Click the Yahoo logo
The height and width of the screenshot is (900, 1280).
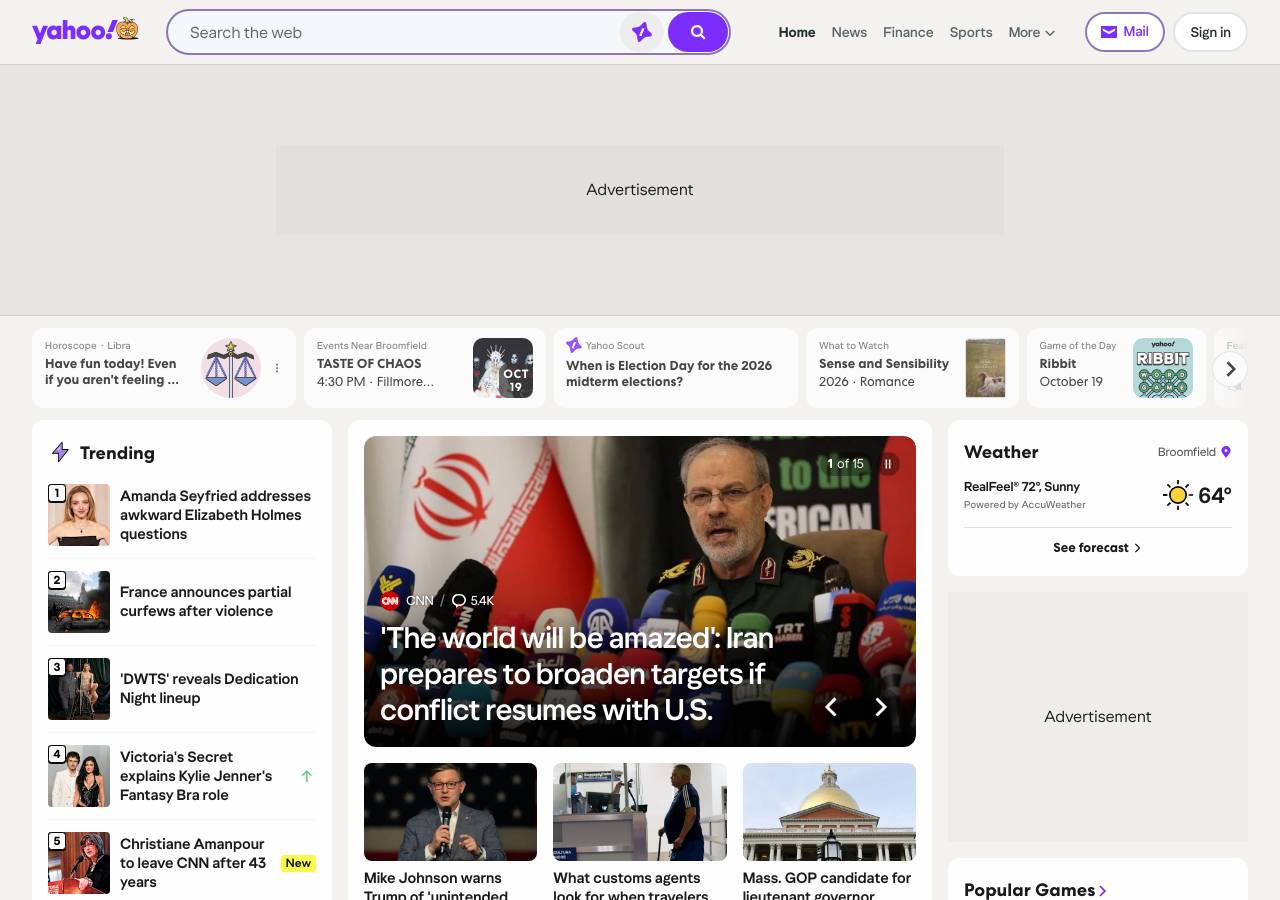pos(85,31)
